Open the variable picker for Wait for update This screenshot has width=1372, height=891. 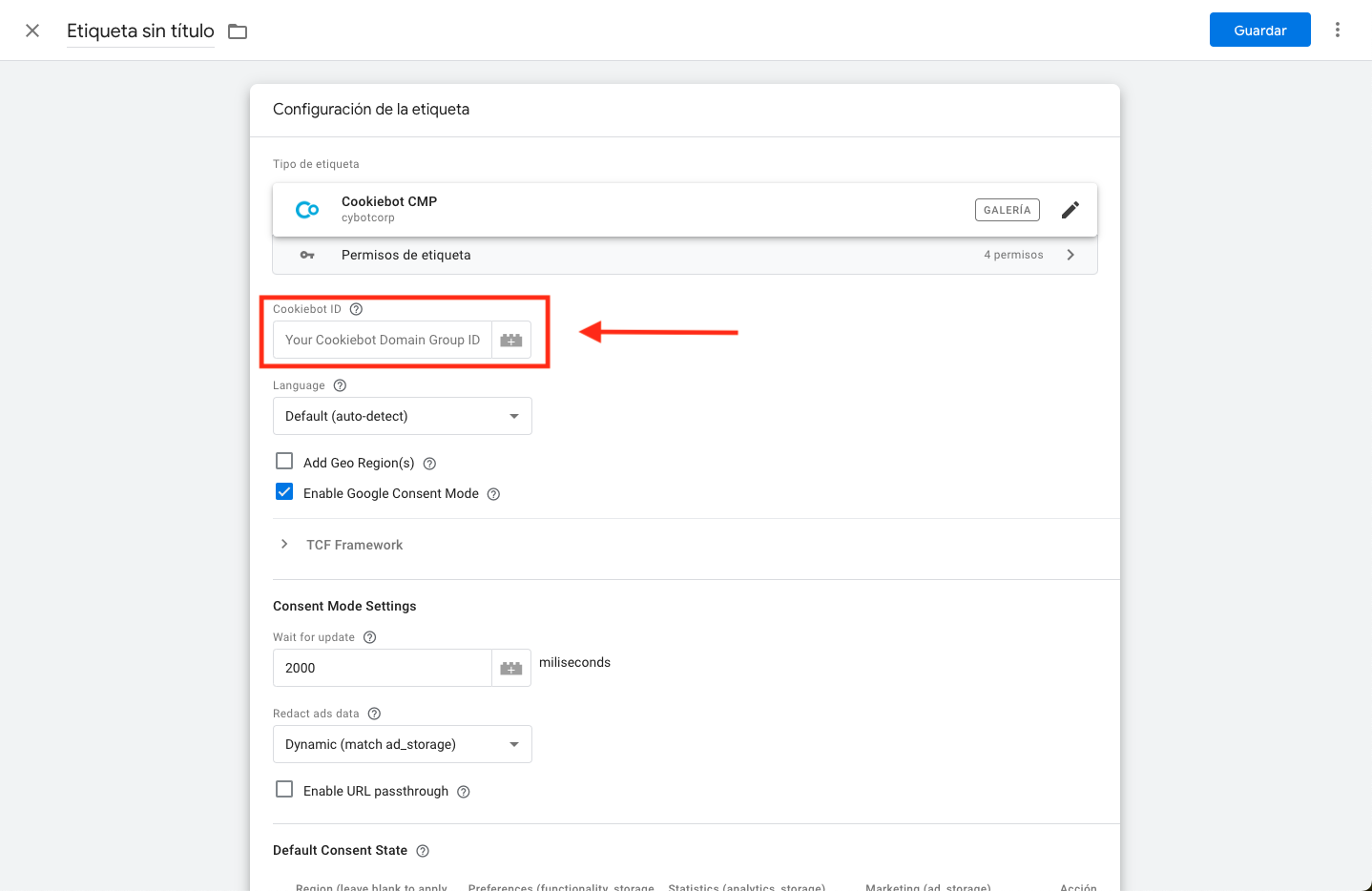pyautogui.click(x=511, y=668)
